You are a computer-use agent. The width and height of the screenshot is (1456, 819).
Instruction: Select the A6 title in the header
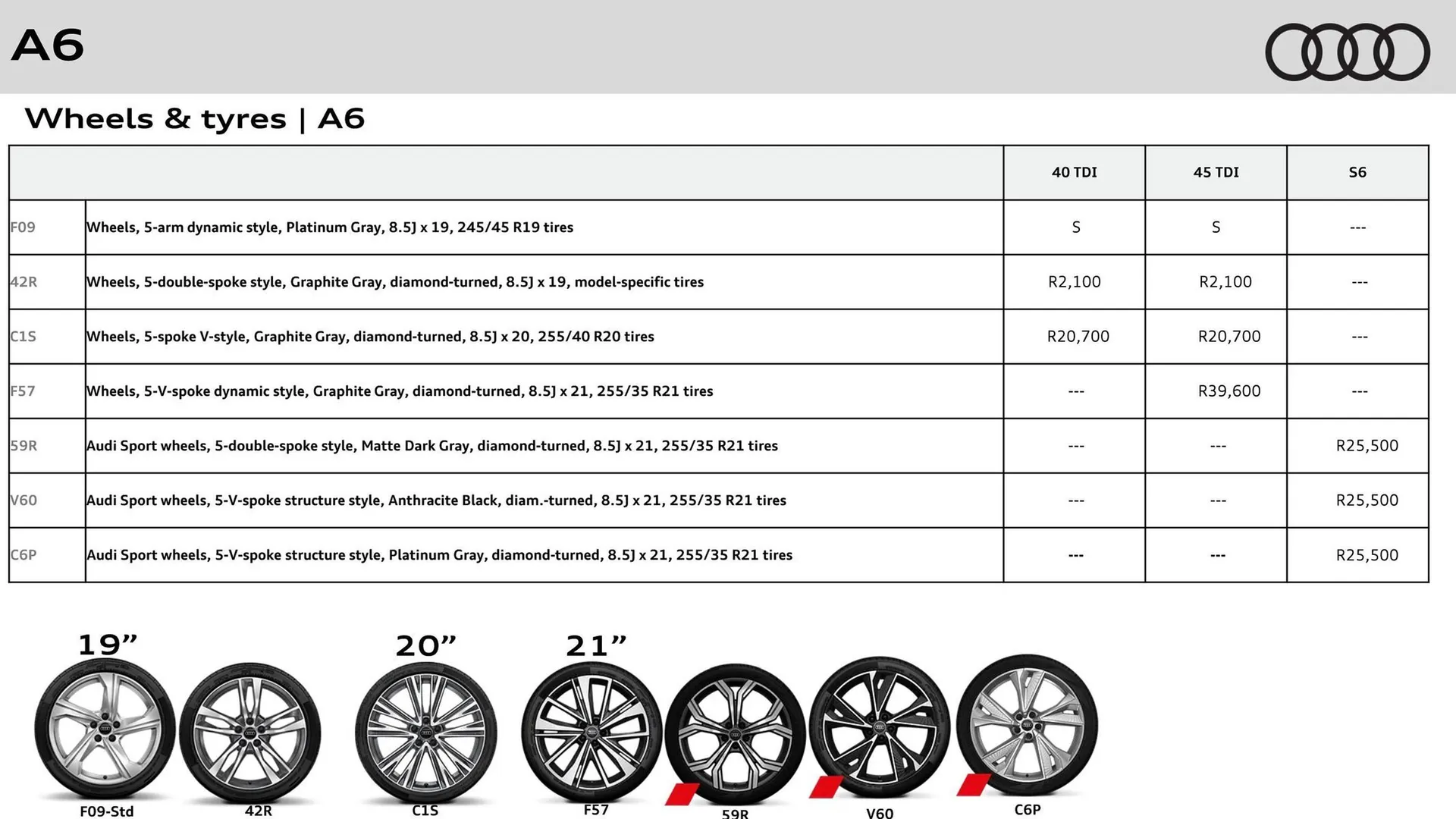pyautogui.click(x=48, y=44)
